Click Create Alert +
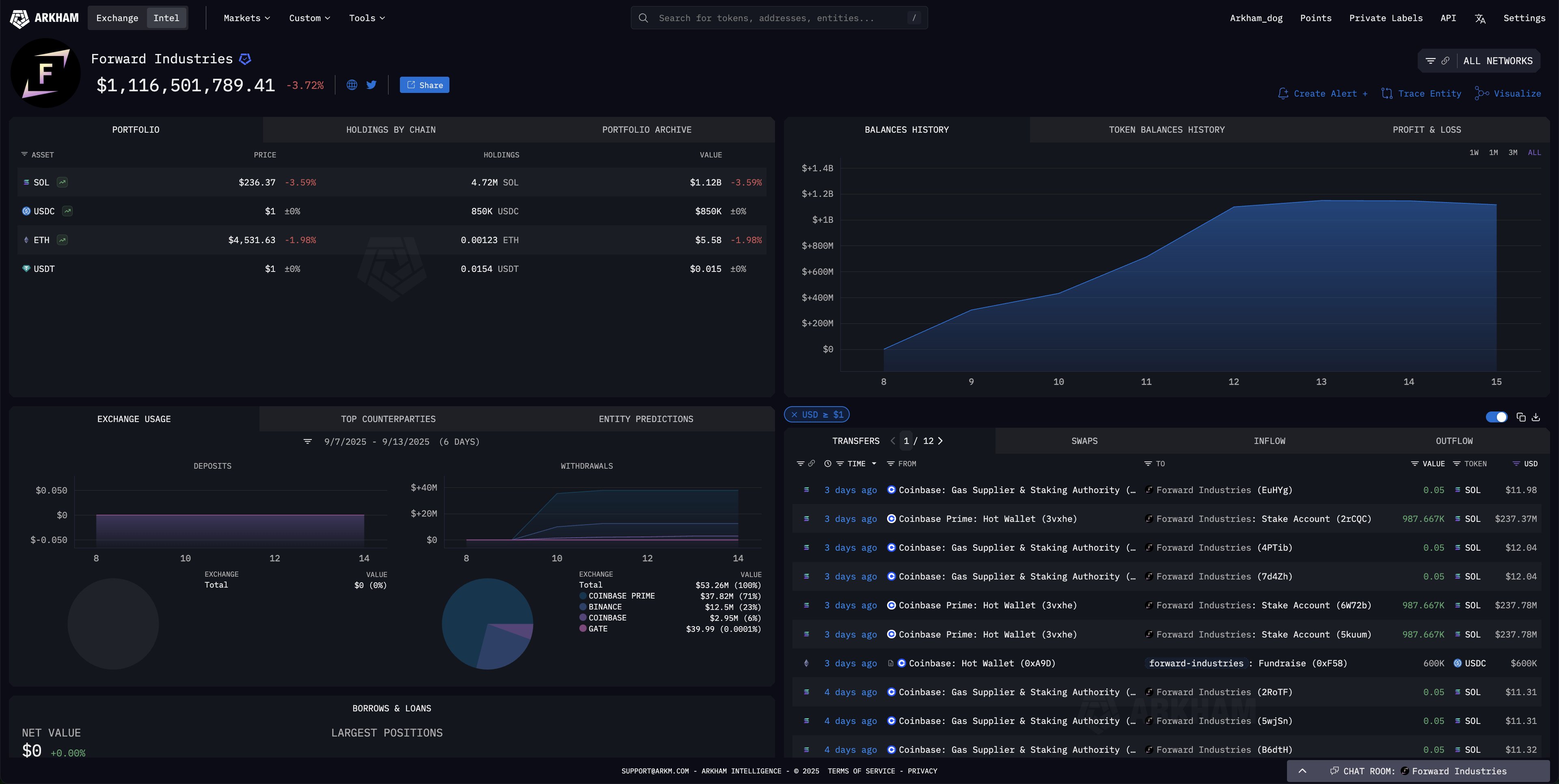The image size is (1559, 784). coord(1322,93)
